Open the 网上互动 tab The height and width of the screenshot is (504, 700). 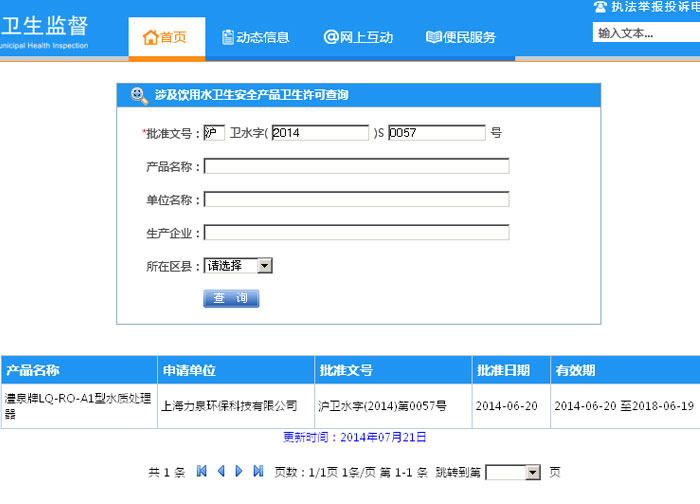coord(358,38)
